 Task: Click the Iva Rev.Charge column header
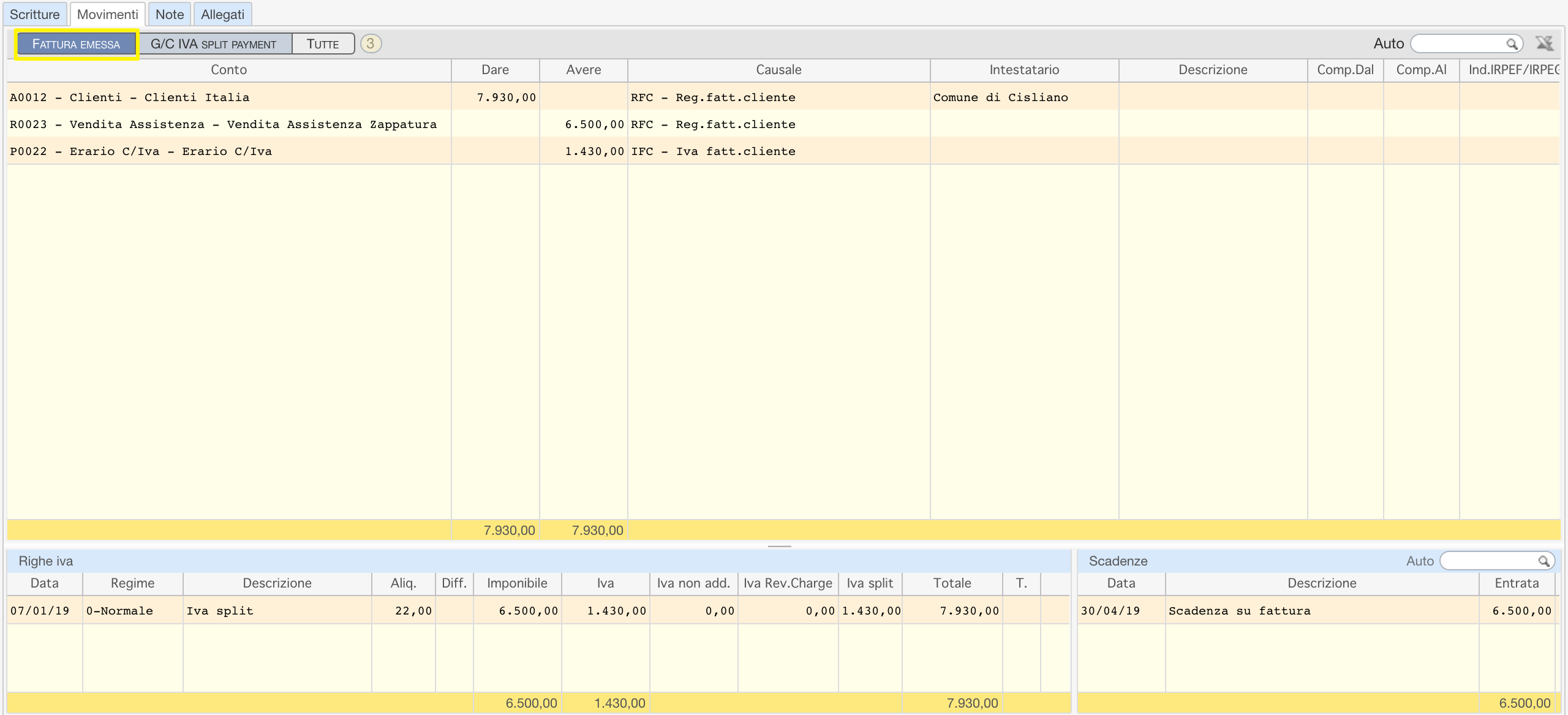coord(788,583)
